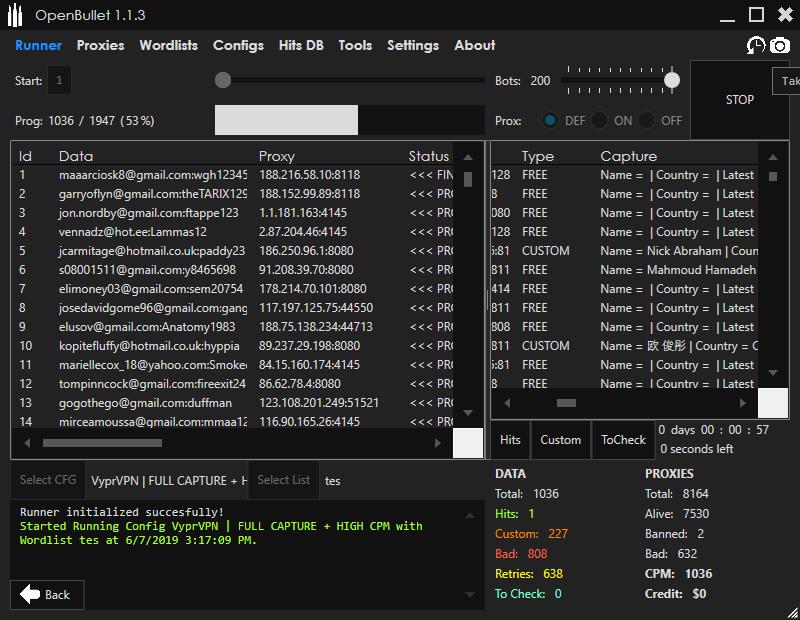The width and height of the screenshot is (800, 620).
Task: Show the Hits list
Action: coord(510,440)
